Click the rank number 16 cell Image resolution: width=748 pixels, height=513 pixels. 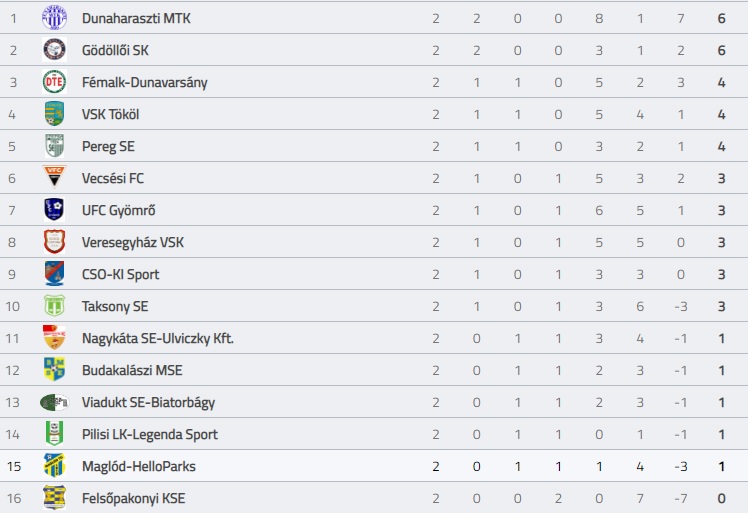tap(14, 498)
